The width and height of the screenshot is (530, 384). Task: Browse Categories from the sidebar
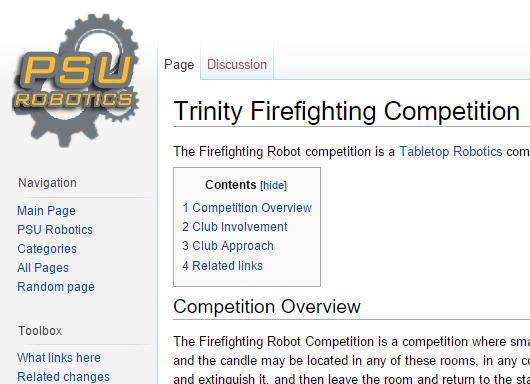[x=47, y=249]
